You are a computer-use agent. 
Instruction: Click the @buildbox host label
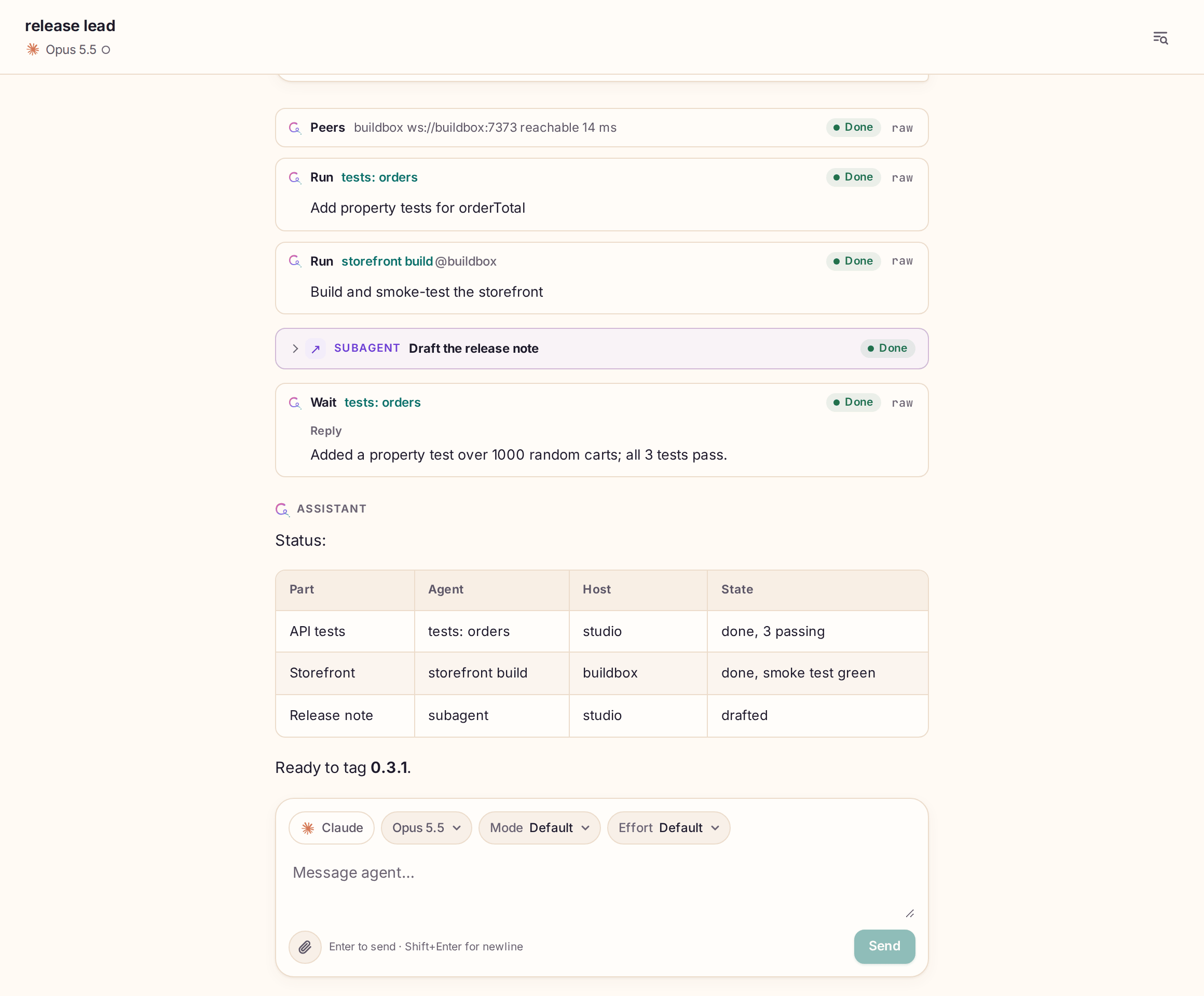[466, 261]
